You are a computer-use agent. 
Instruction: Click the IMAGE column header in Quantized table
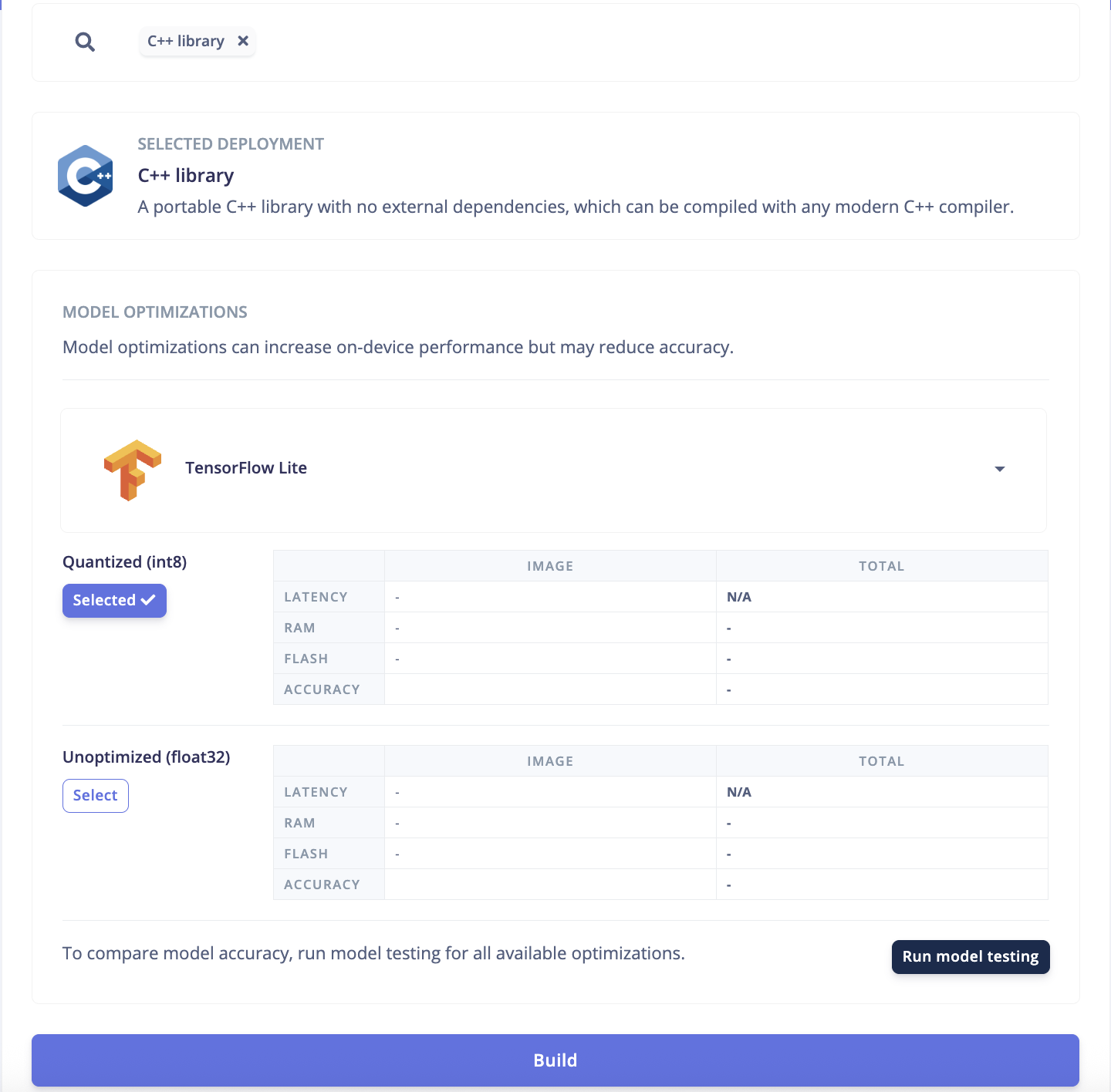550,565
